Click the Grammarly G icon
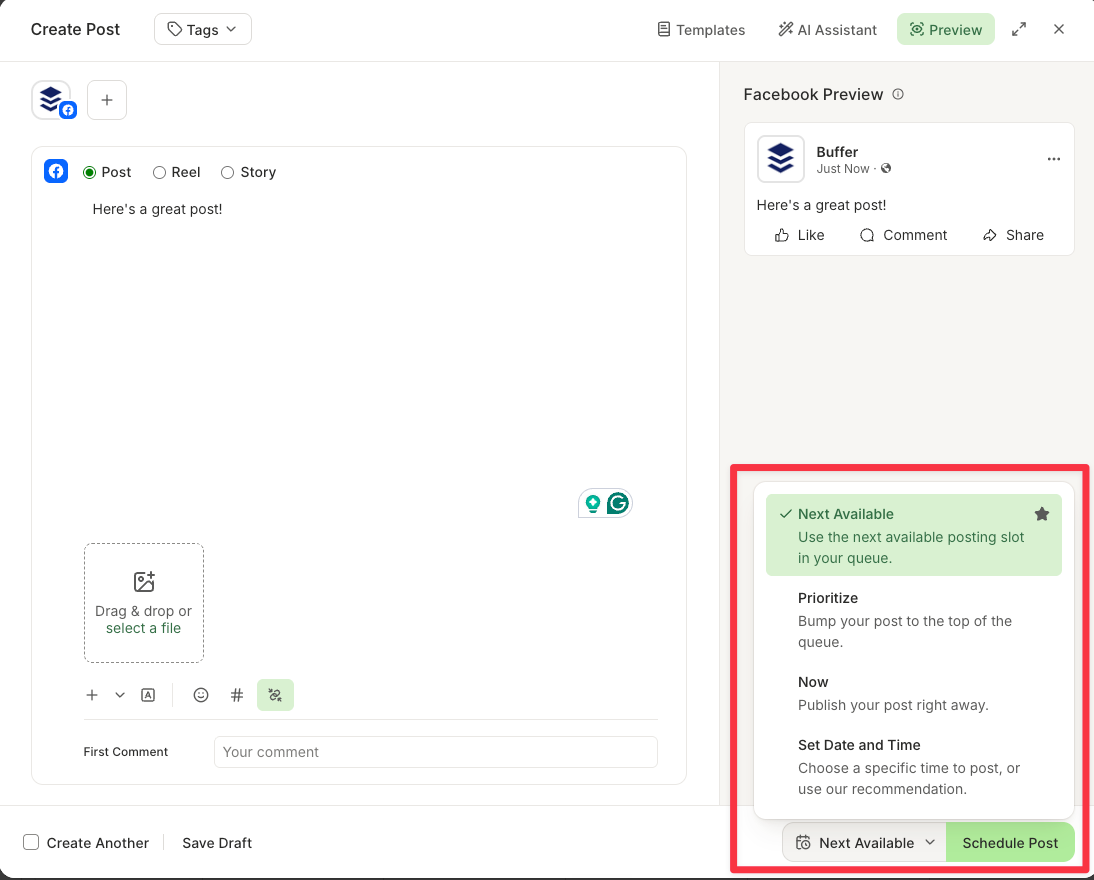Viewport: 1094px width, 880px height. 617,503
